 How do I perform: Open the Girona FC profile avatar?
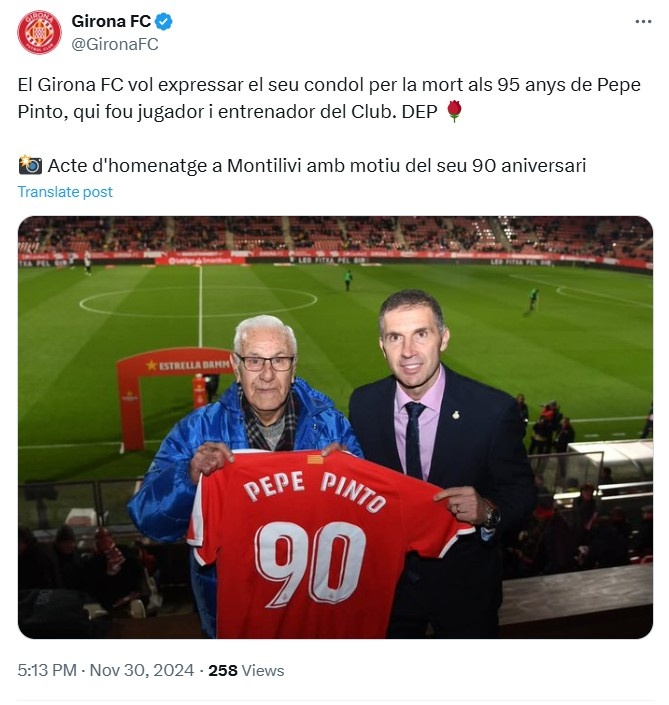click(39, 32)
